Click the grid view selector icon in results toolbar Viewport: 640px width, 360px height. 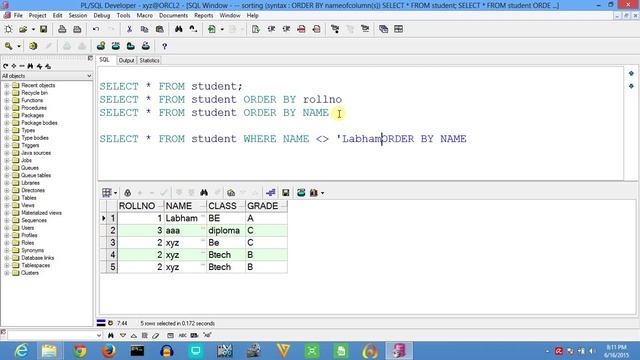(x=107, y=193)
